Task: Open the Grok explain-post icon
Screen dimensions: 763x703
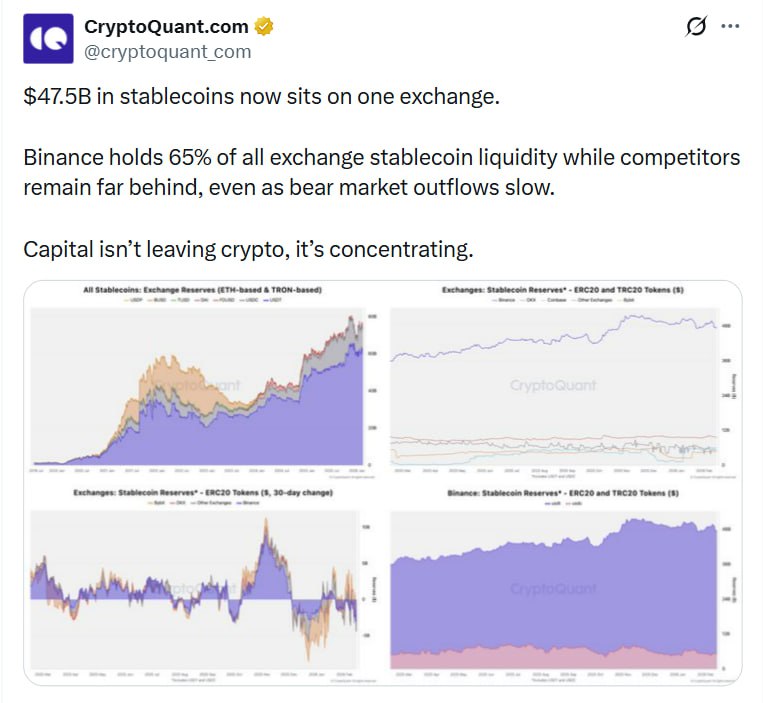Action: click(x=695, y=28)
